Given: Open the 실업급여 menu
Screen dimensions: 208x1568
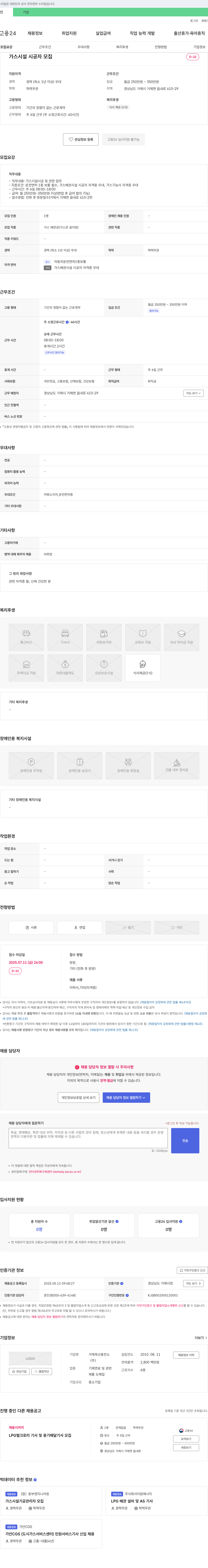Looking at the screenshot, I should tap(103, 34).
